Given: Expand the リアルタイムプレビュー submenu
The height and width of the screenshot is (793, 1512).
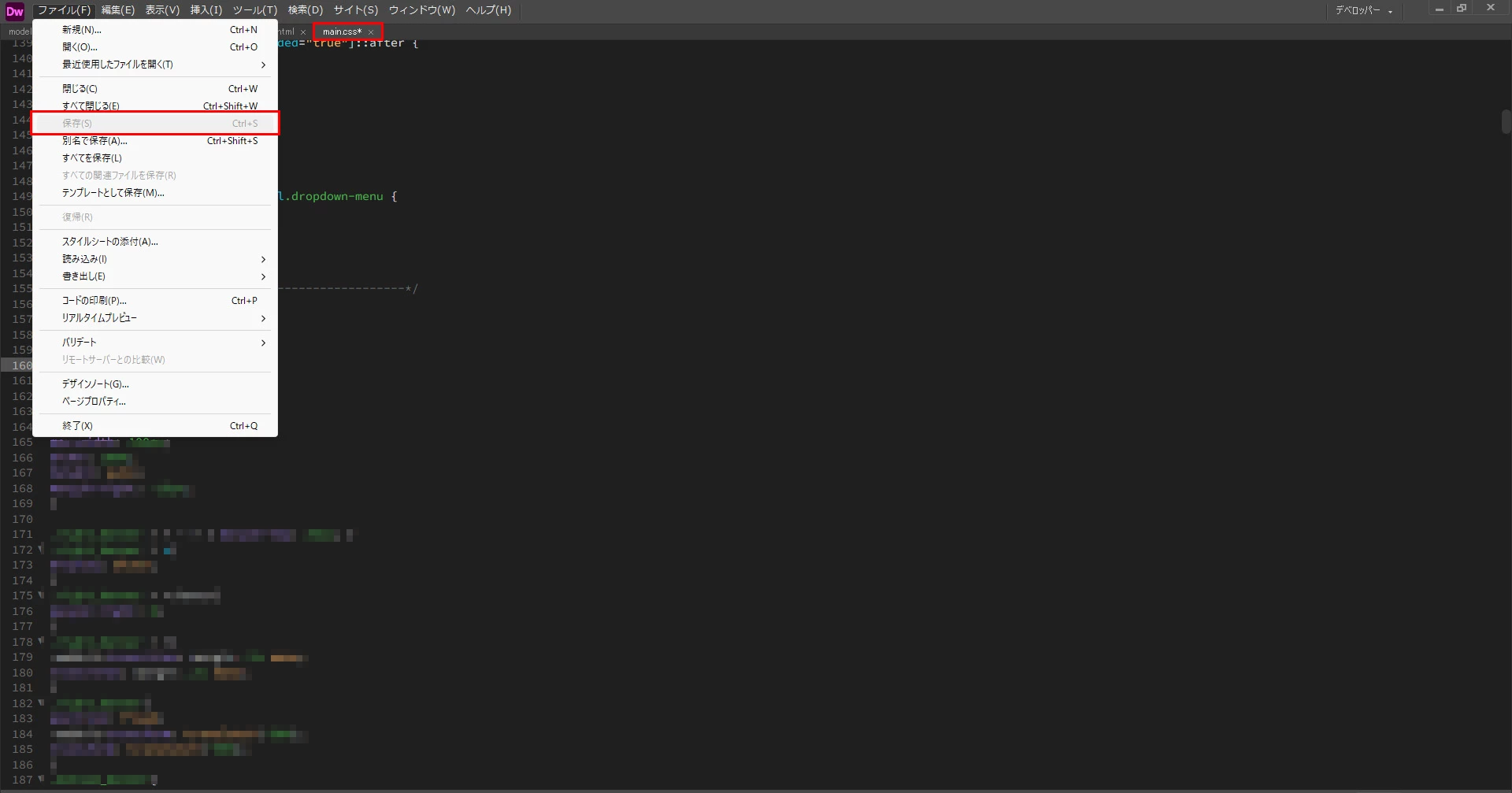Looking at the screenshot, I should pyautogui.click(x=155, y=318).
